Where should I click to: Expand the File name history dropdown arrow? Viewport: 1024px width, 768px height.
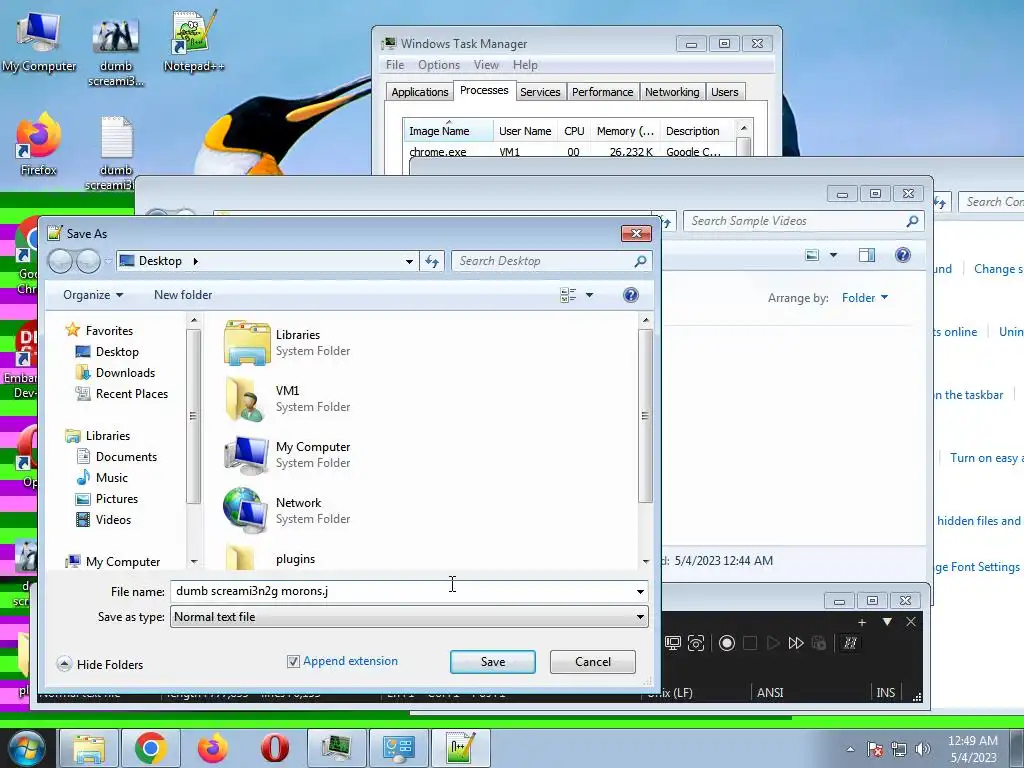(x=640, y=592)
